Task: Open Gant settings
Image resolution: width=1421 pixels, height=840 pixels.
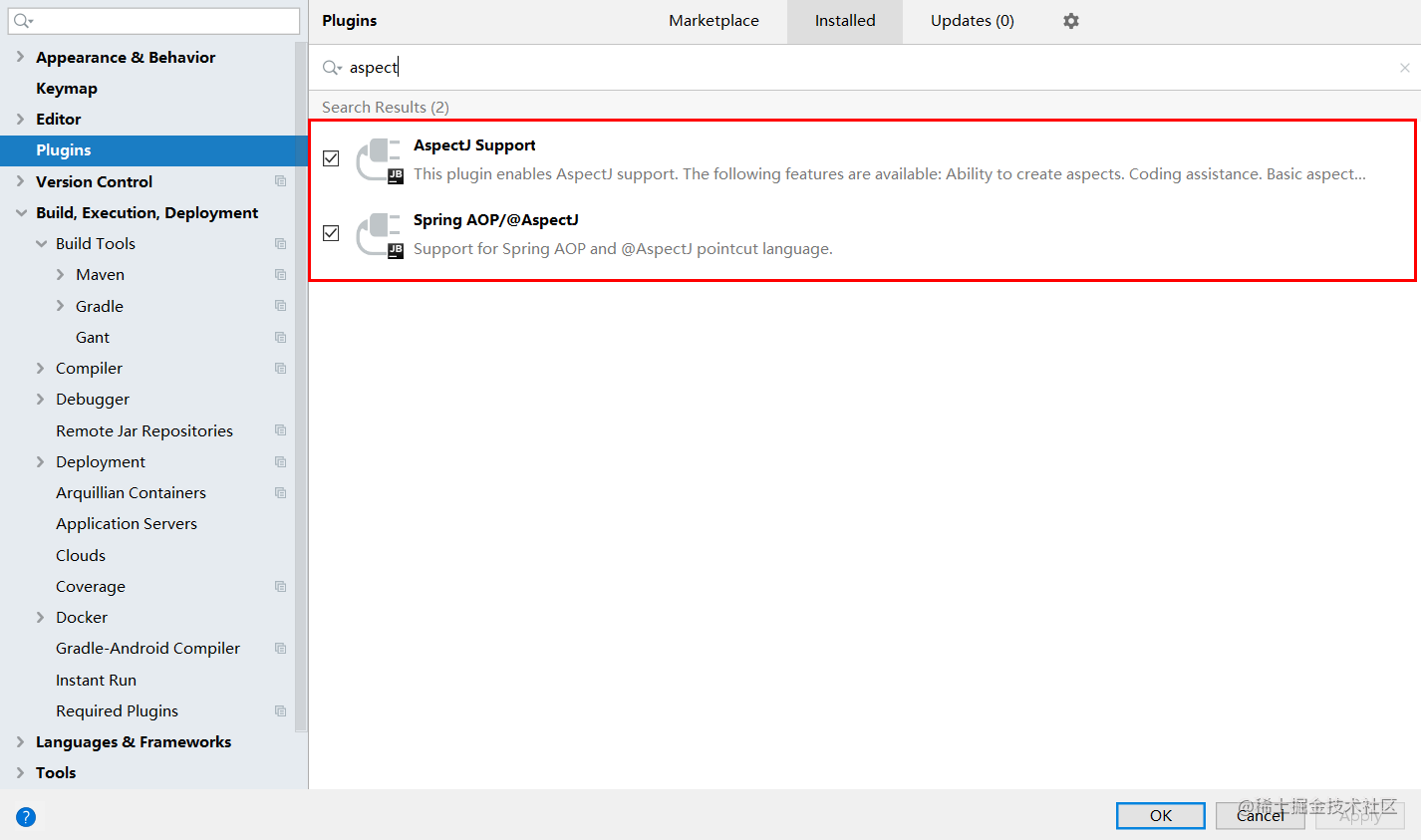Action: [93, 338]
